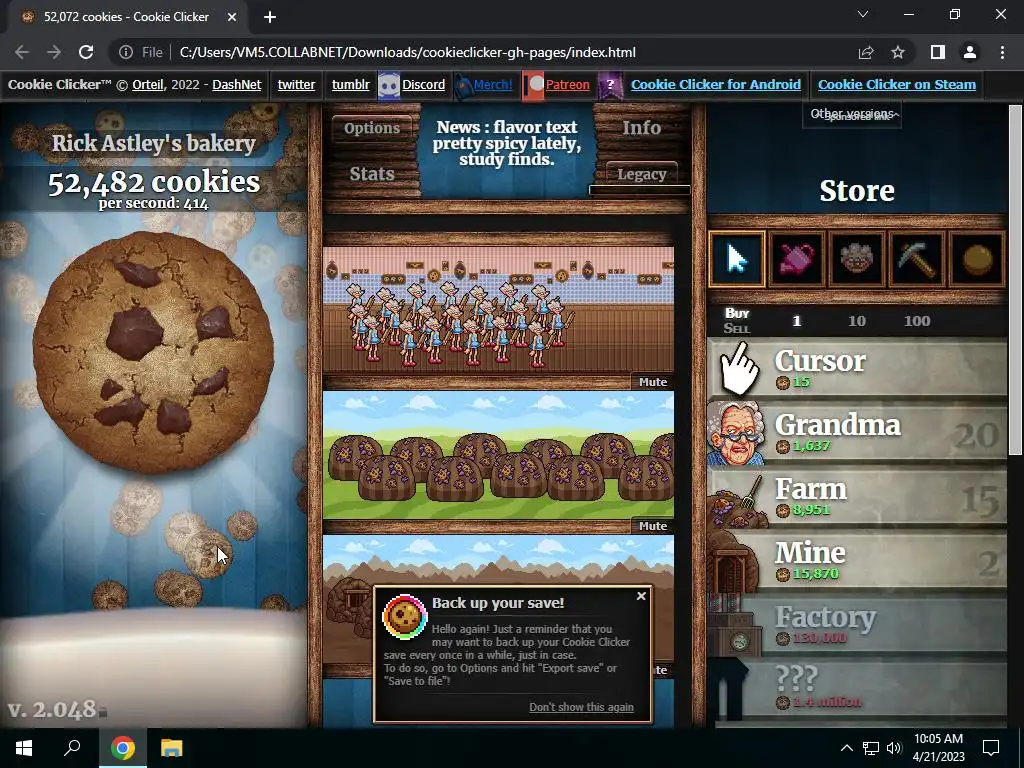
Task: Select the locked Factory building
Action: click(857, 626)
